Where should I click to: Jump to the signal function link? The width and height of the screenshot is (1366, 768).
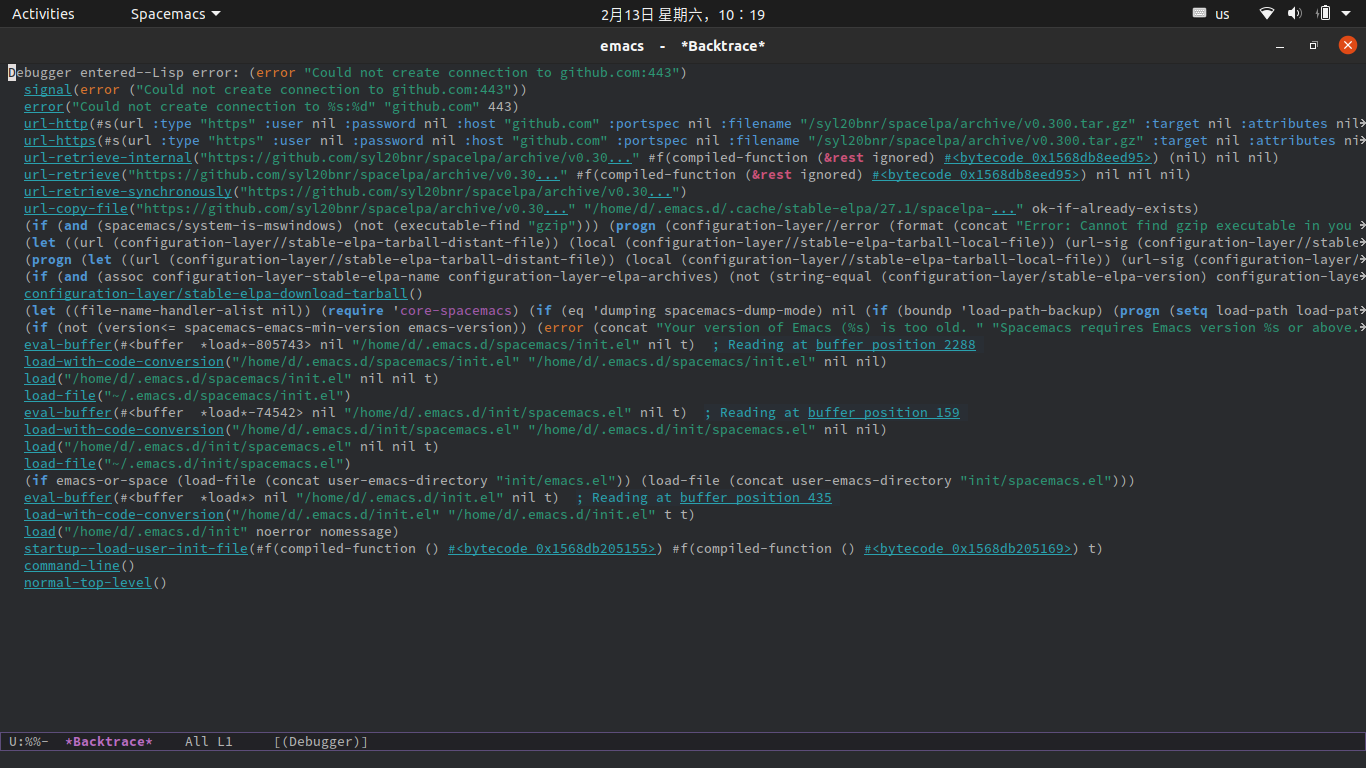click(48, 89)
